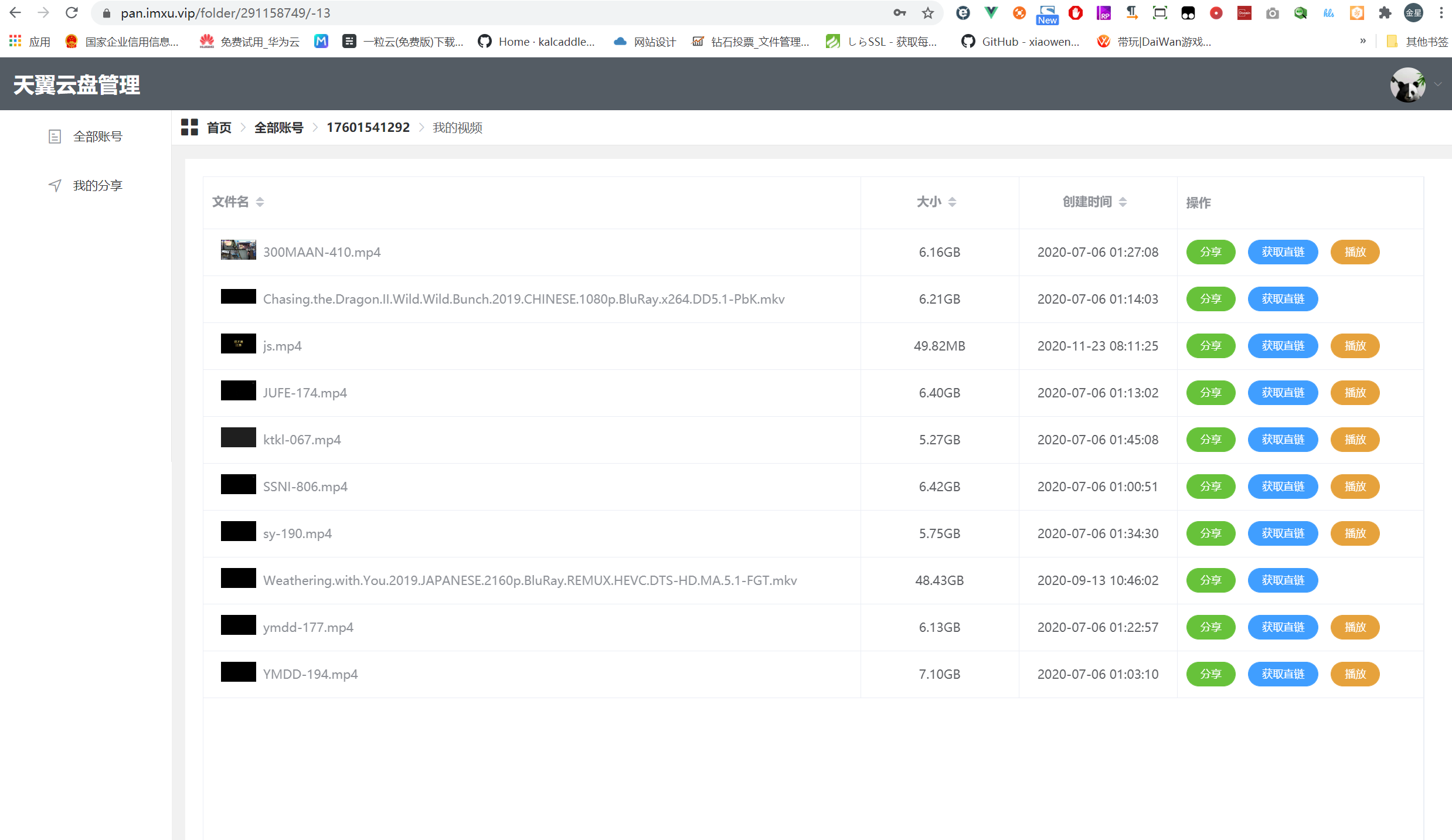Click the 我的分享 send icon

point(55,186)
